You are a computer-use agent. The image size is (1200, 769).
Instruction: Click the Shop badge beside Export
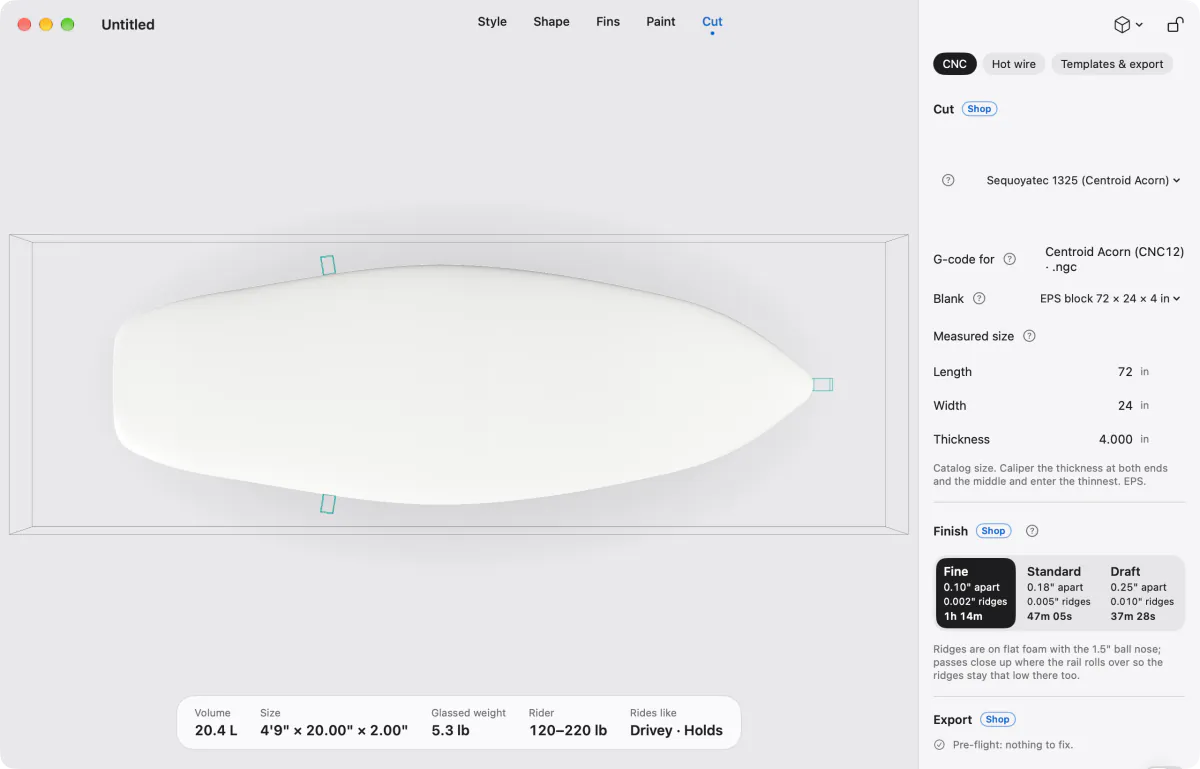pyautogui.click(x=998, y=719)
